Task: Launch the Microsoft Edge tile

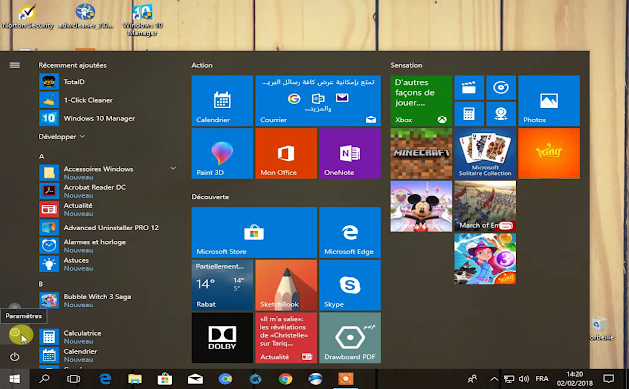Action: [349, 232]
